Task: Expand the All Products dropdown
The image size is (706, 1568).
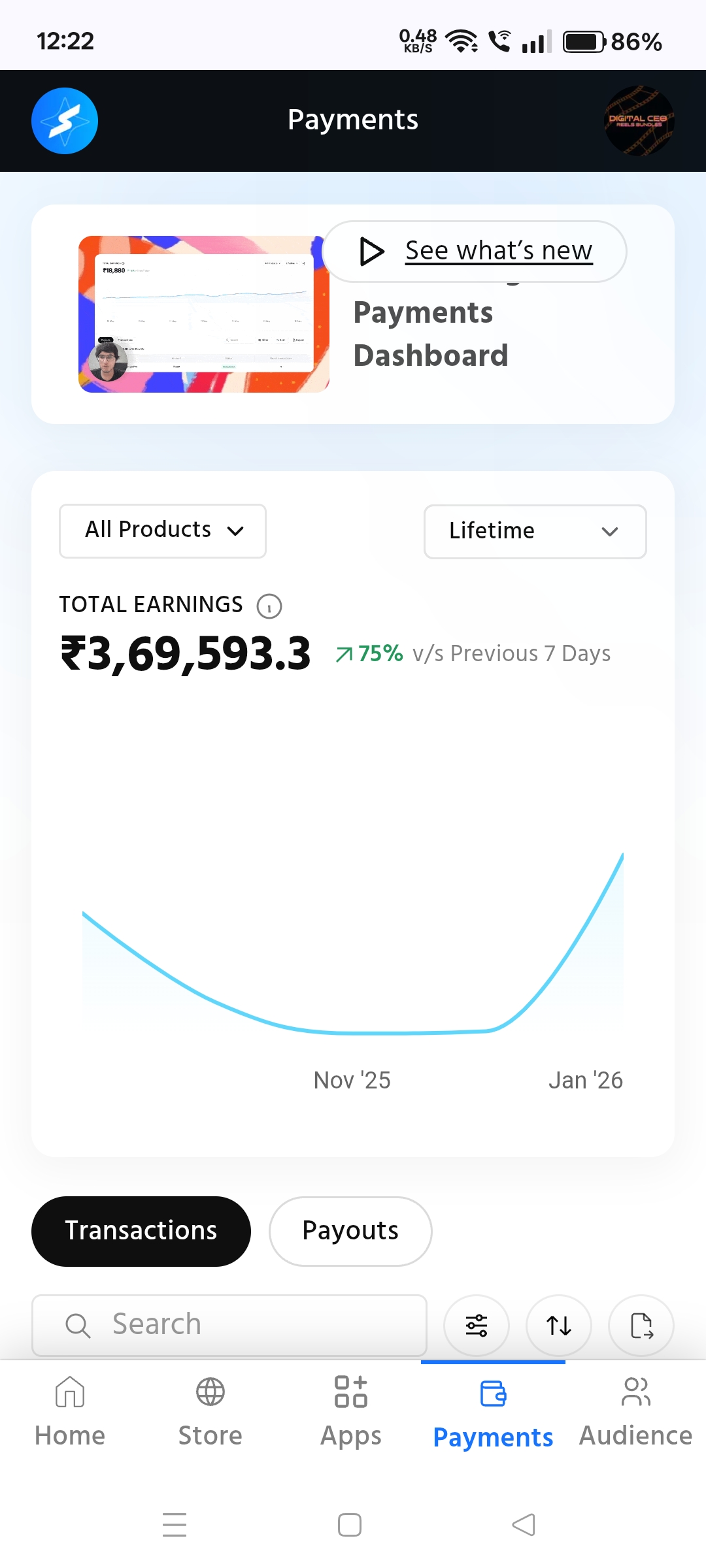Action: coord(163,531)
